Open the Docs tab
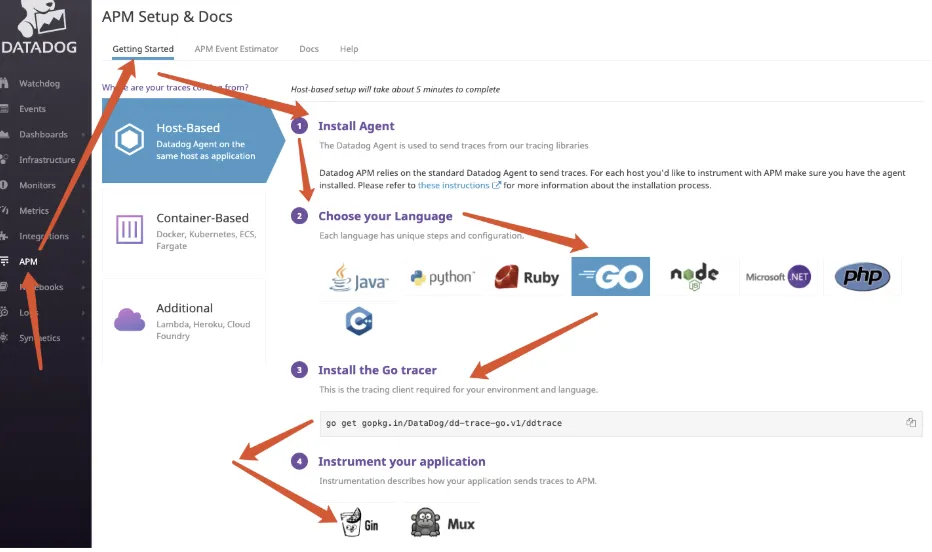932x552 pixels. pos(309,49)
